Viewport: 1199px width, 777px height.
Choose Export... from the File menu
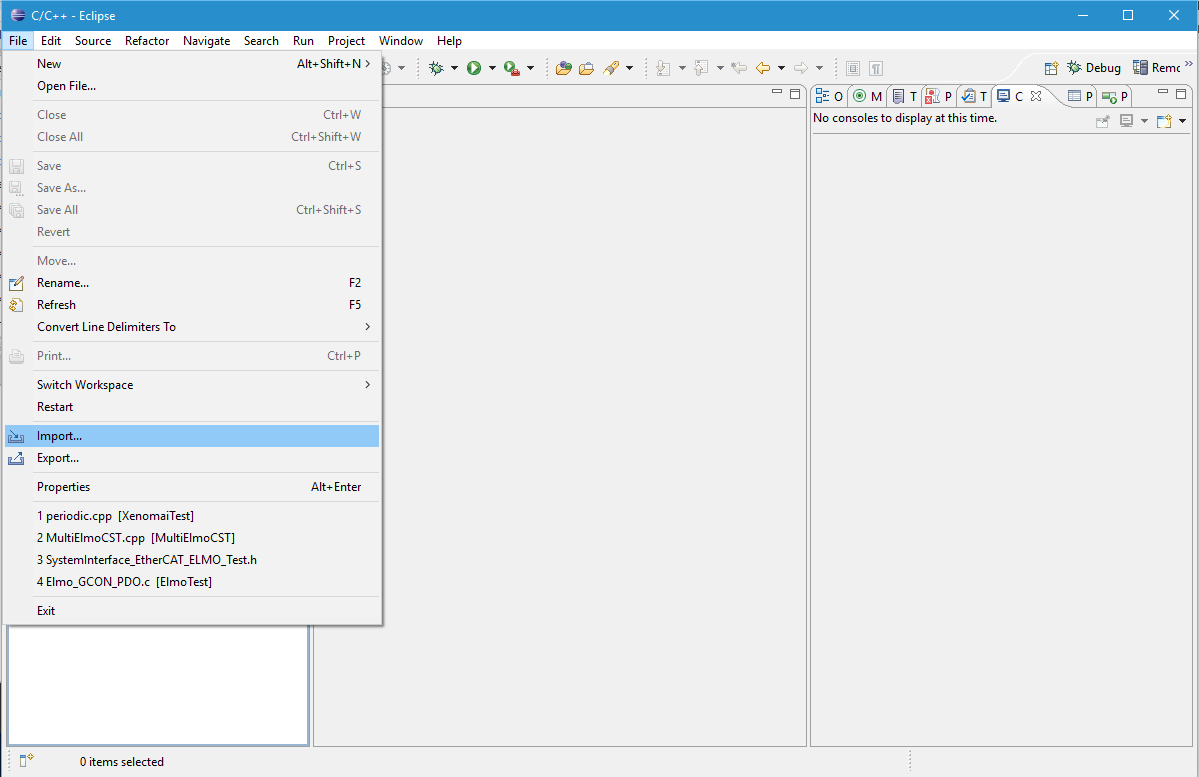tap(192, 458)
